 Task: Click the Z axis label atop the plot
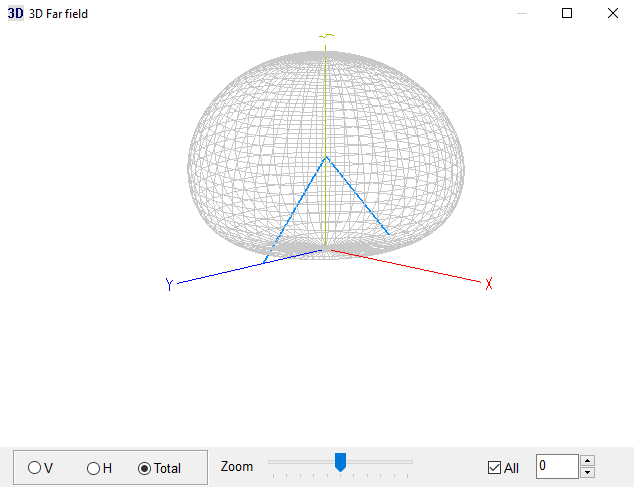coord(326,36)
